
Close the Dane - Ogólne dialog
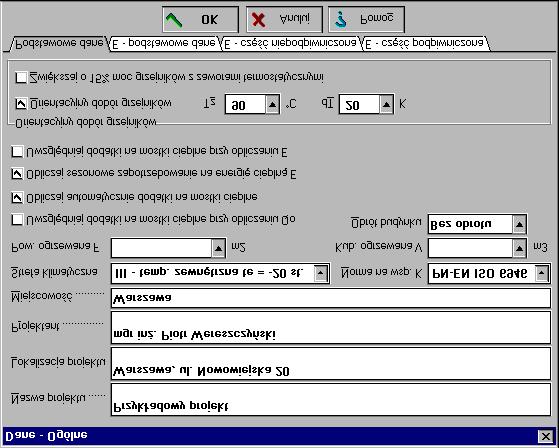(x=546, y=436)
